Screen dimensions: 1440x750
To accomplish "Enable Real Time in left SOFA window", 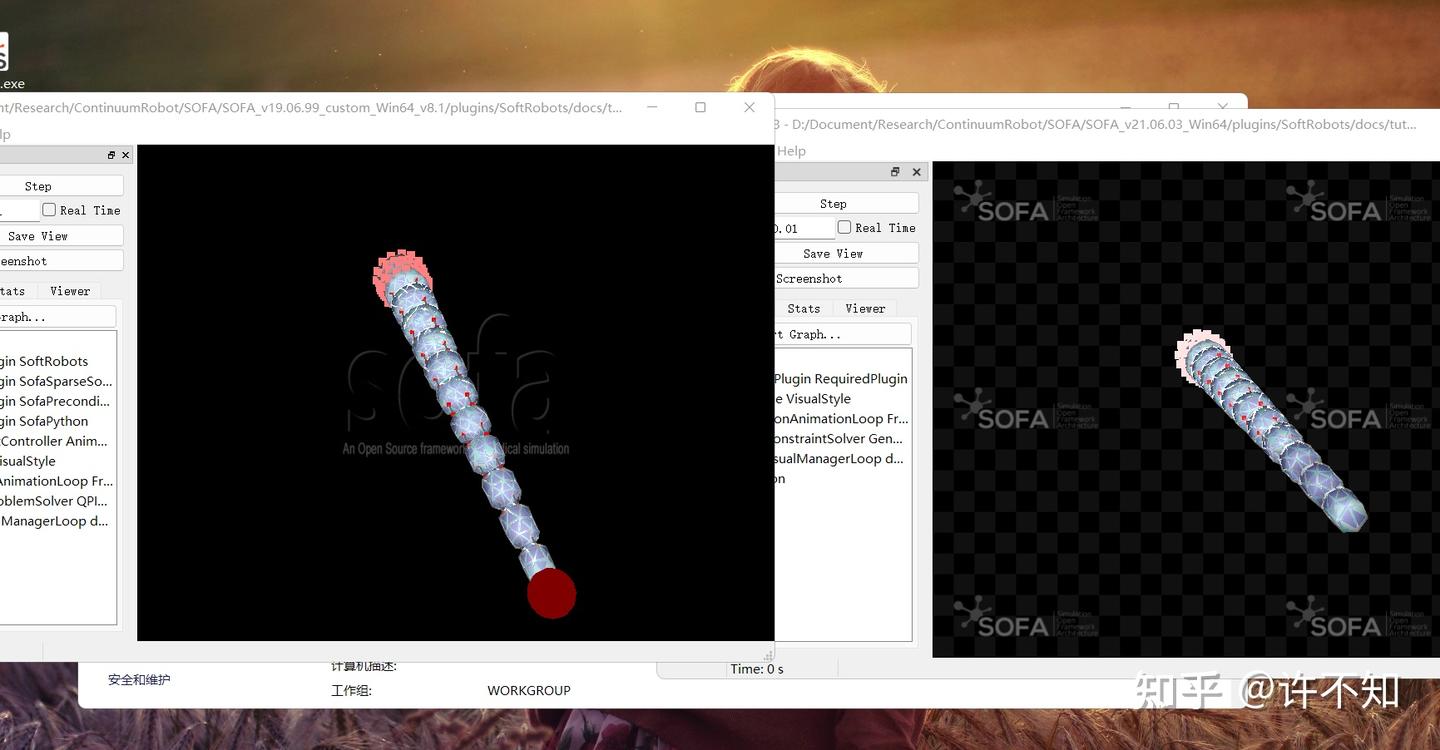I will coord(49,210).
